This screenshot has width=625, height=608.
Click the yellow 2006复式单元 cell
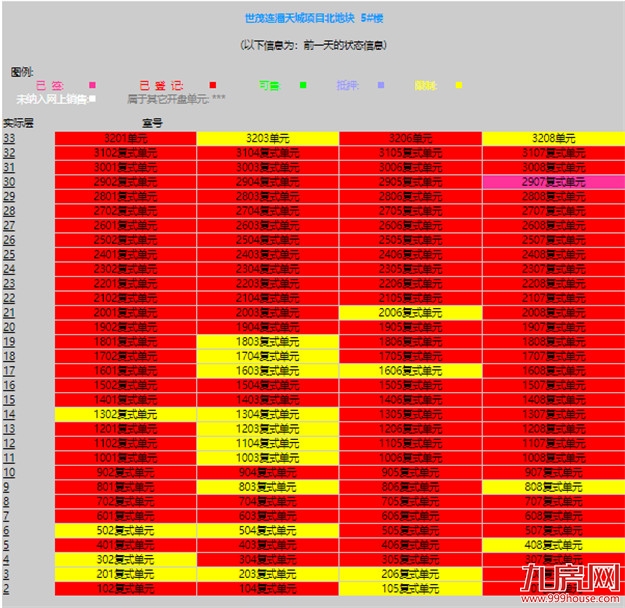pos(410,313)
